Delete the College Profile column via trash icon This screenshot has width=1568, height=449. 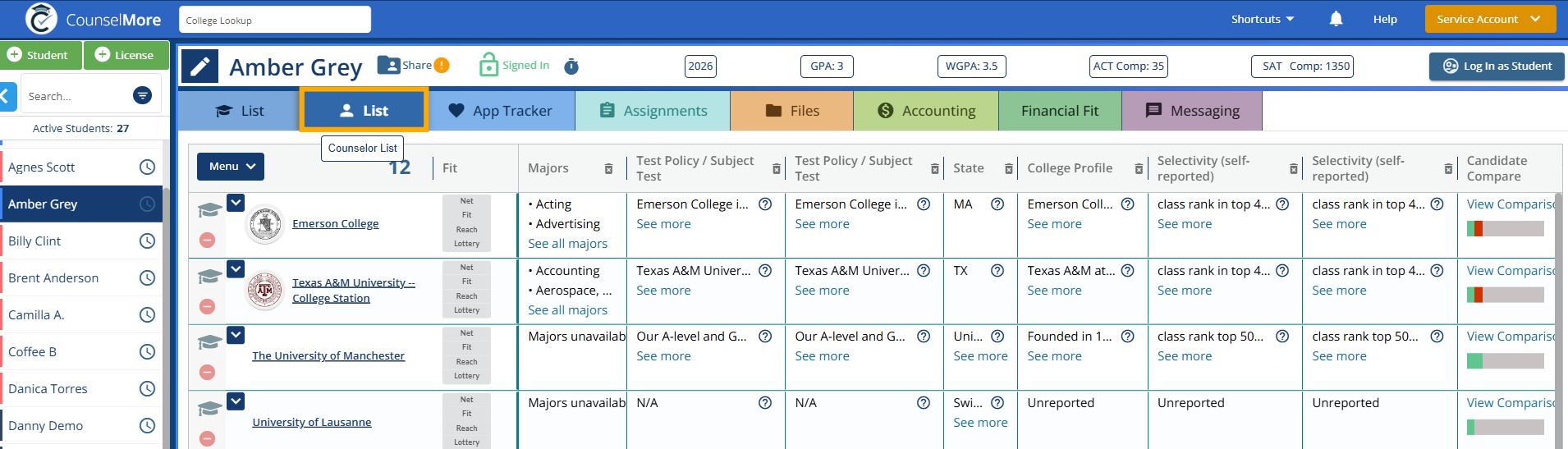coord(1139,168)
